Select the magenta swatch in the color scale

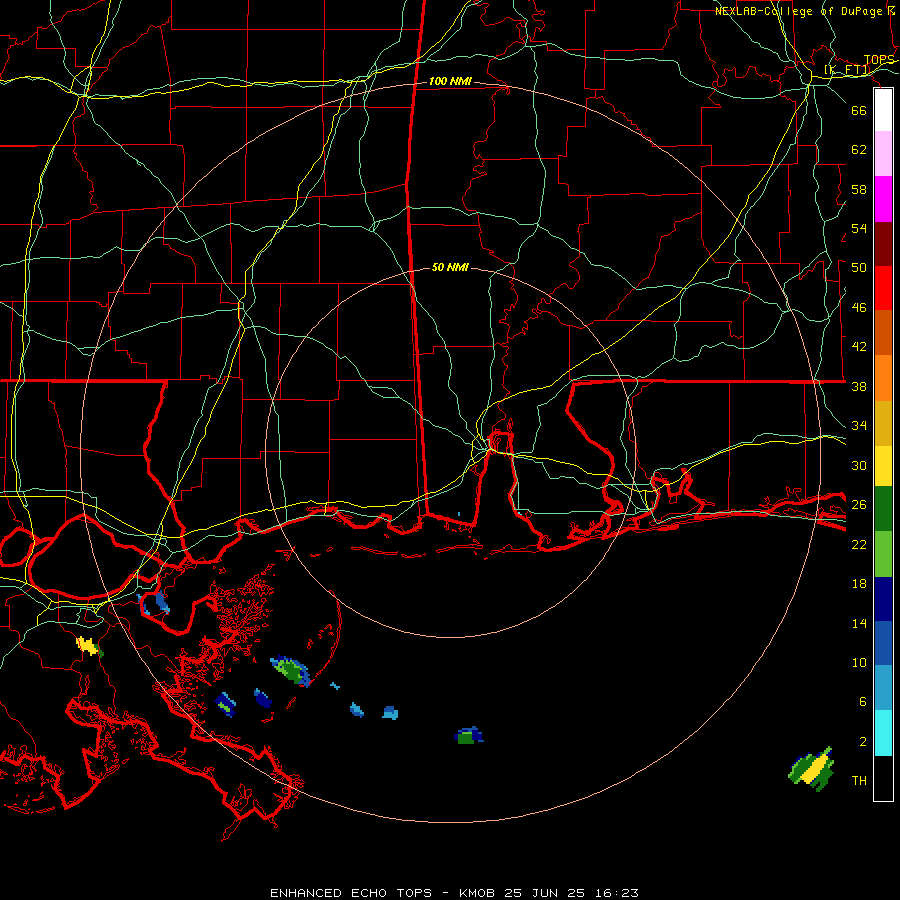(883, 199)
